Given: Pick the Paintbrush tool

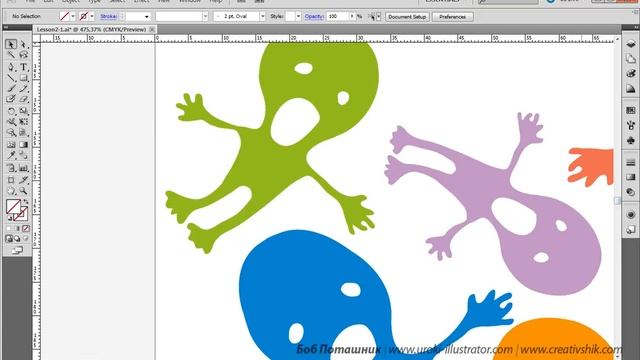Looking at the screenshot, I should [x=11, y=89].
